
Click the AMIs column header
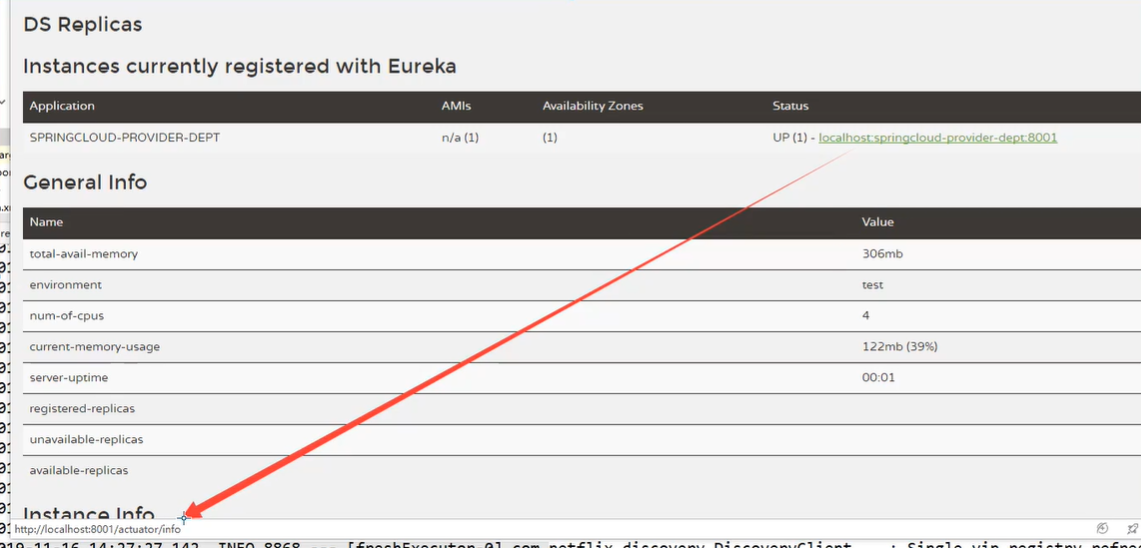pos(456,106)
